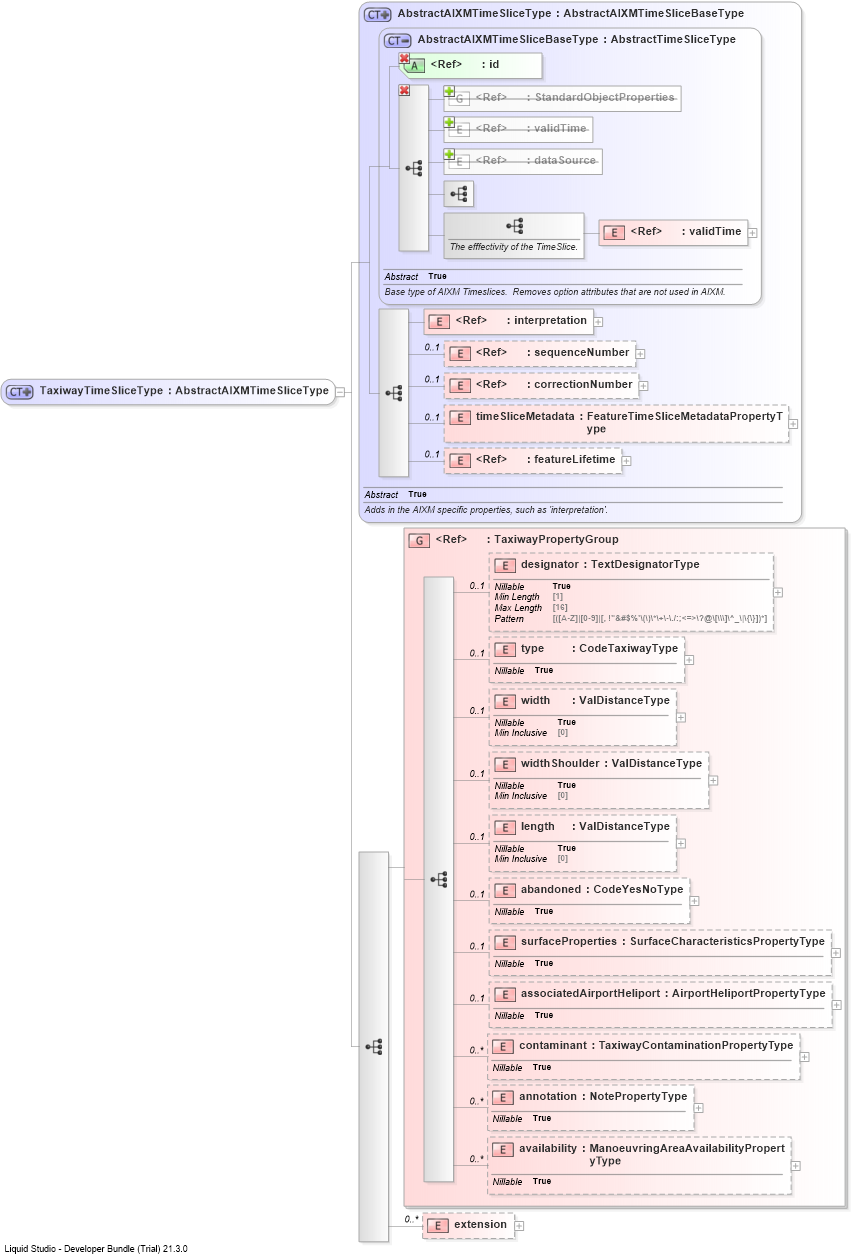This screenshot has width=852, height=1254.
Task: Expand the annotation element
Action: point(698,1108)
